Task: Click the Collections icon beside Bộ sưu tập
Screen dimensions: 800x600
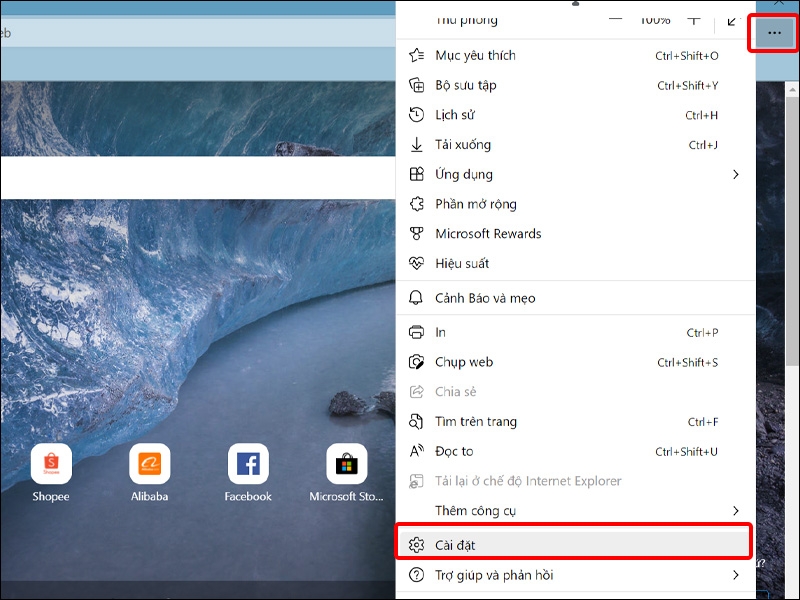Action: (416, 85)
